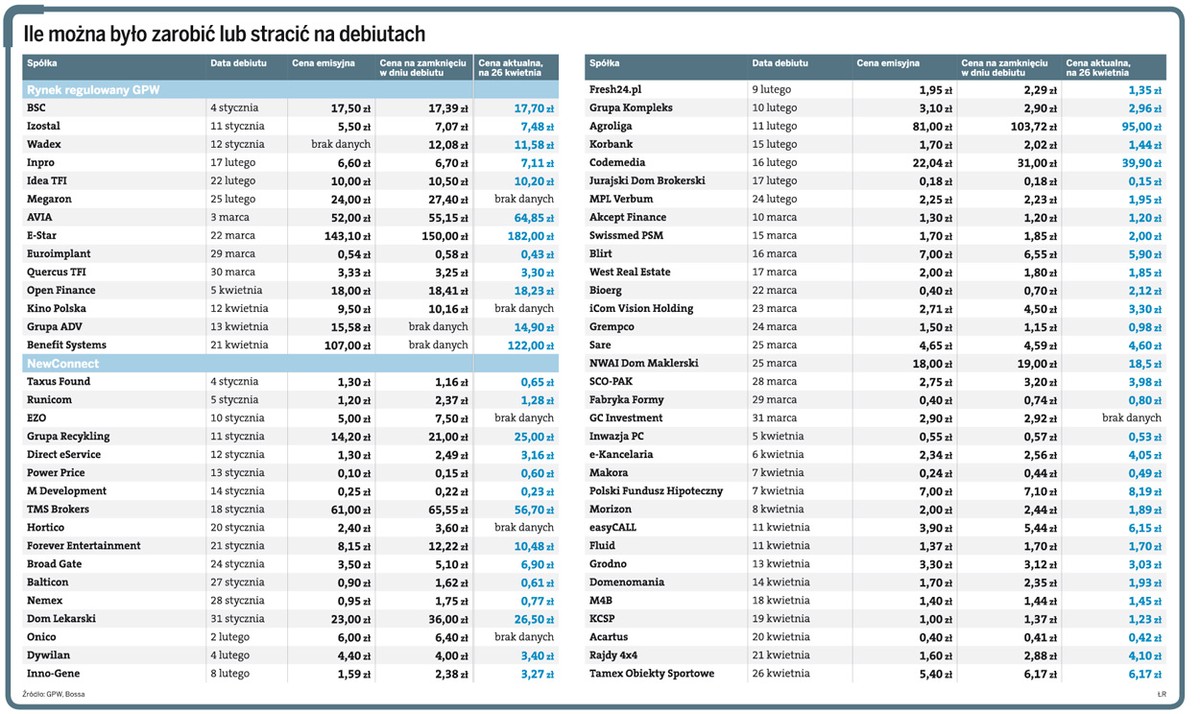Click the 'Źródło: GPW, Bossa' source note

[54, 694]
